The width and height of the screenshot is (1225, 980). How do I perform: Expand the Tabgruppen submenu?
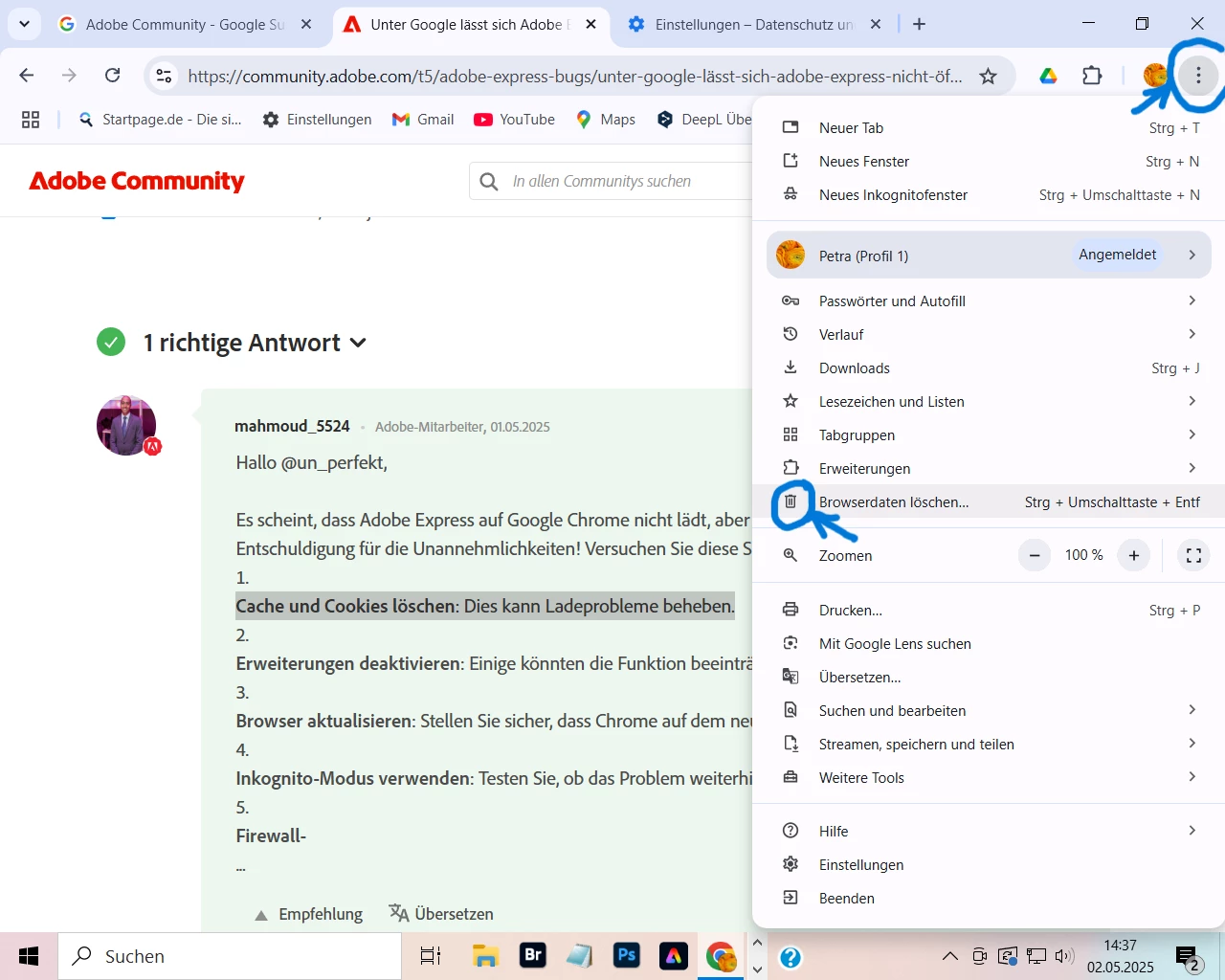pos(989,435)
